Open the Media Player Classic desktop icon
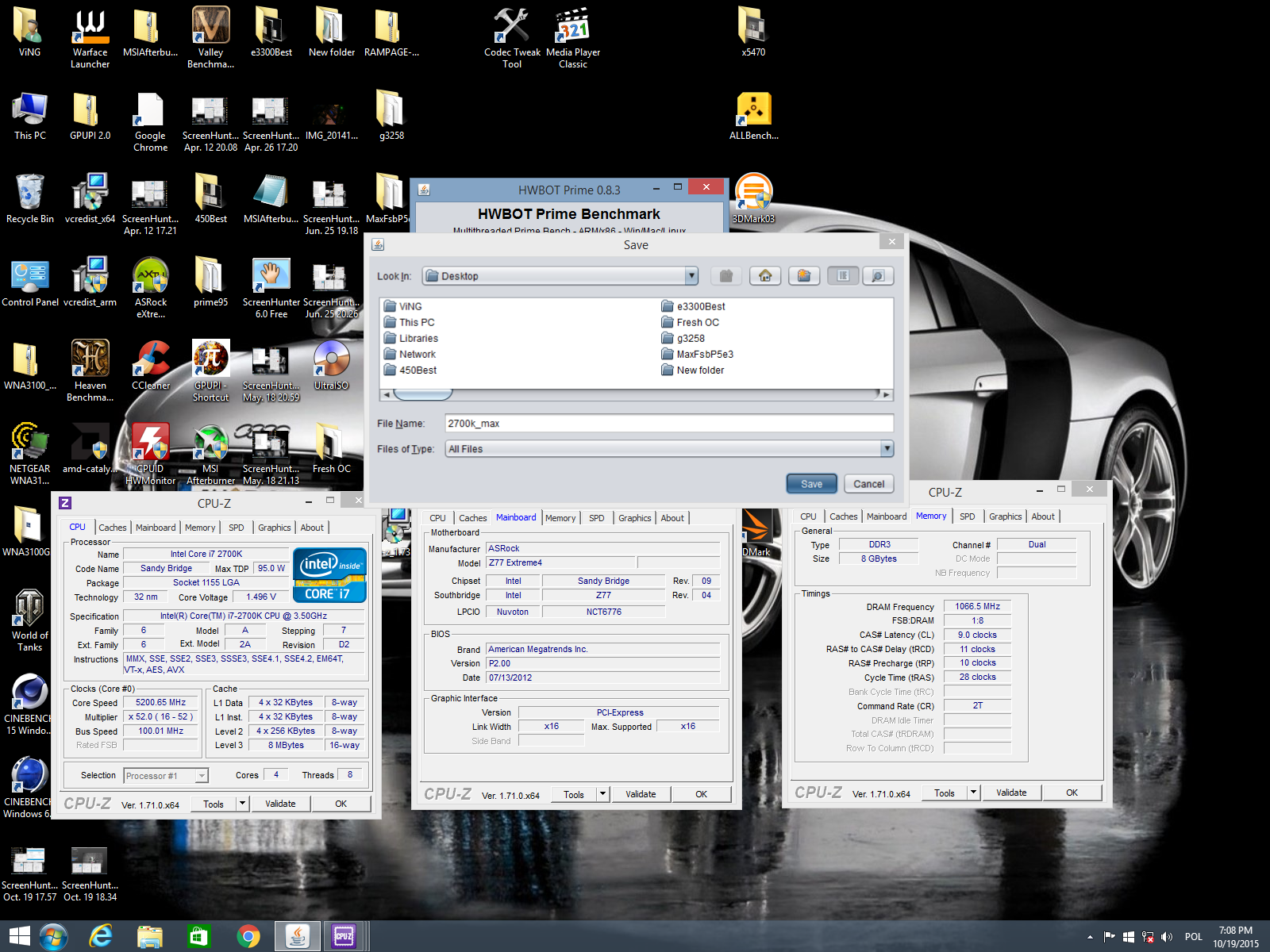The width and height of the screenshot is (1270, 952). (x=573, y=37)
